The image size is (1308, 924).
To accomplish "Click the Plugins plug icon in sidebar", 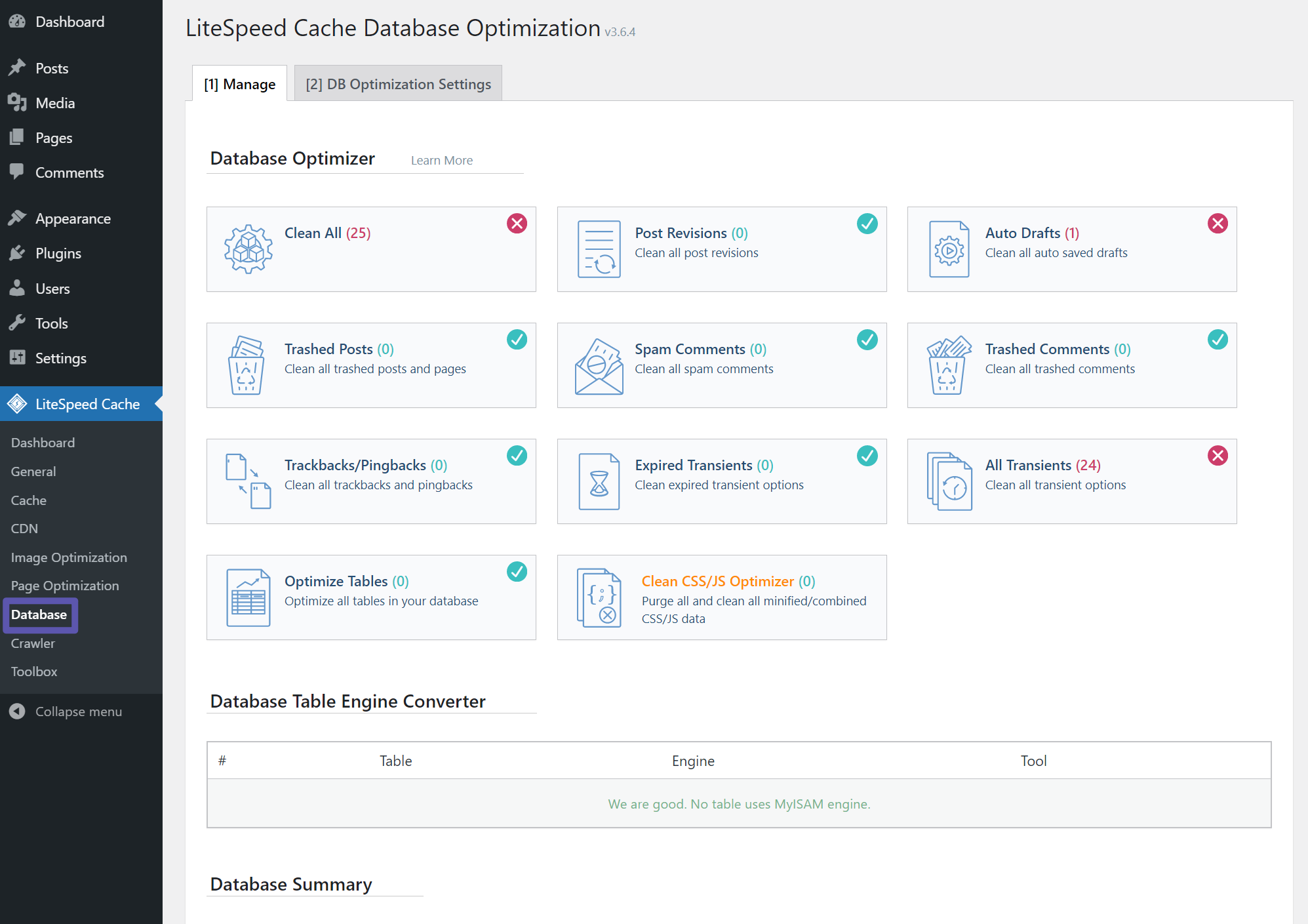I will tap(17, 253).
